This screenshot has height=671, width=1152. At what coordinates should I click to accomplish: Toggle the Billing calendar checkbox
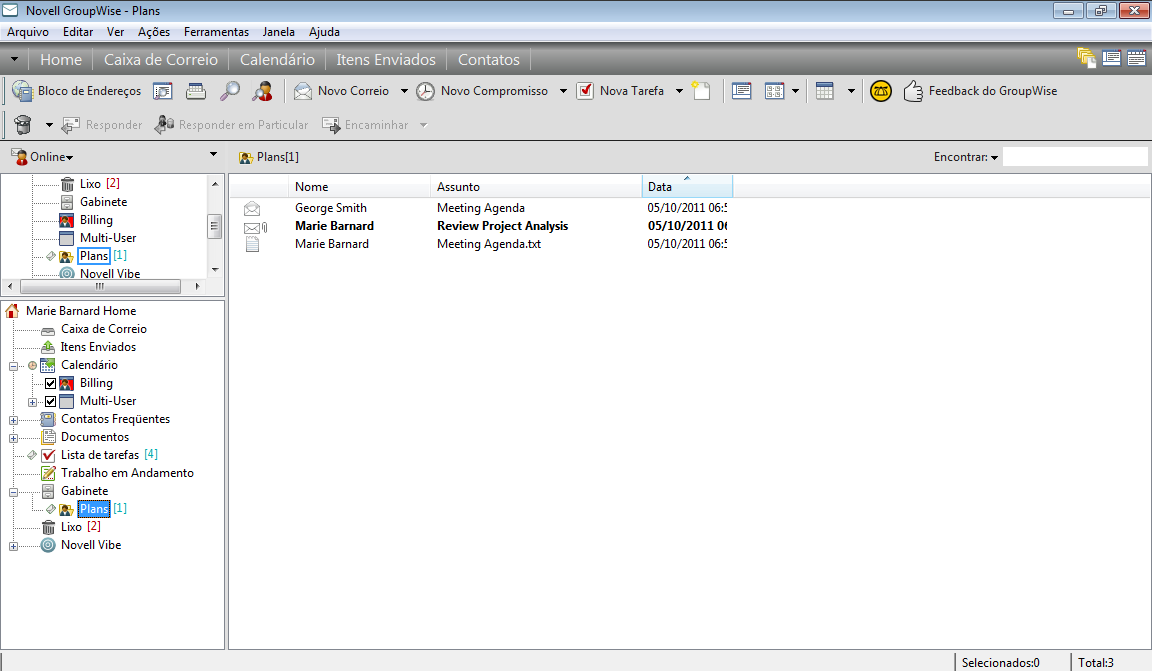point(50,383)
